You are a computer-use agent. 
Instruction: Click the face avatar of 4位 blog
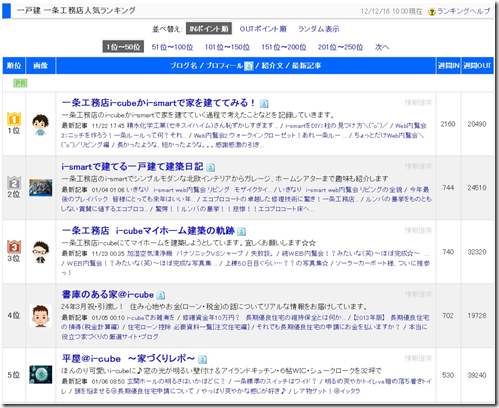[x=41, y=316]
